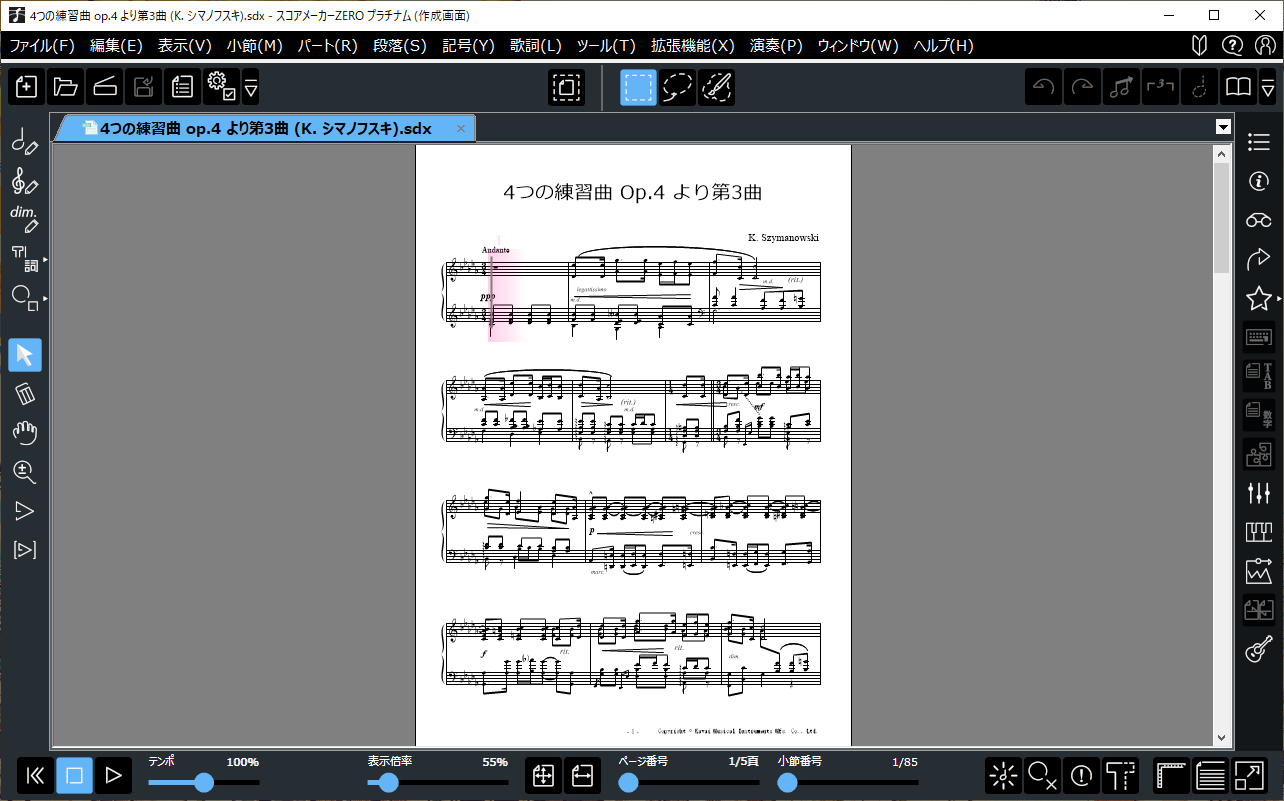
Task: Select the hand pan tool
Action: pos(25,433)
